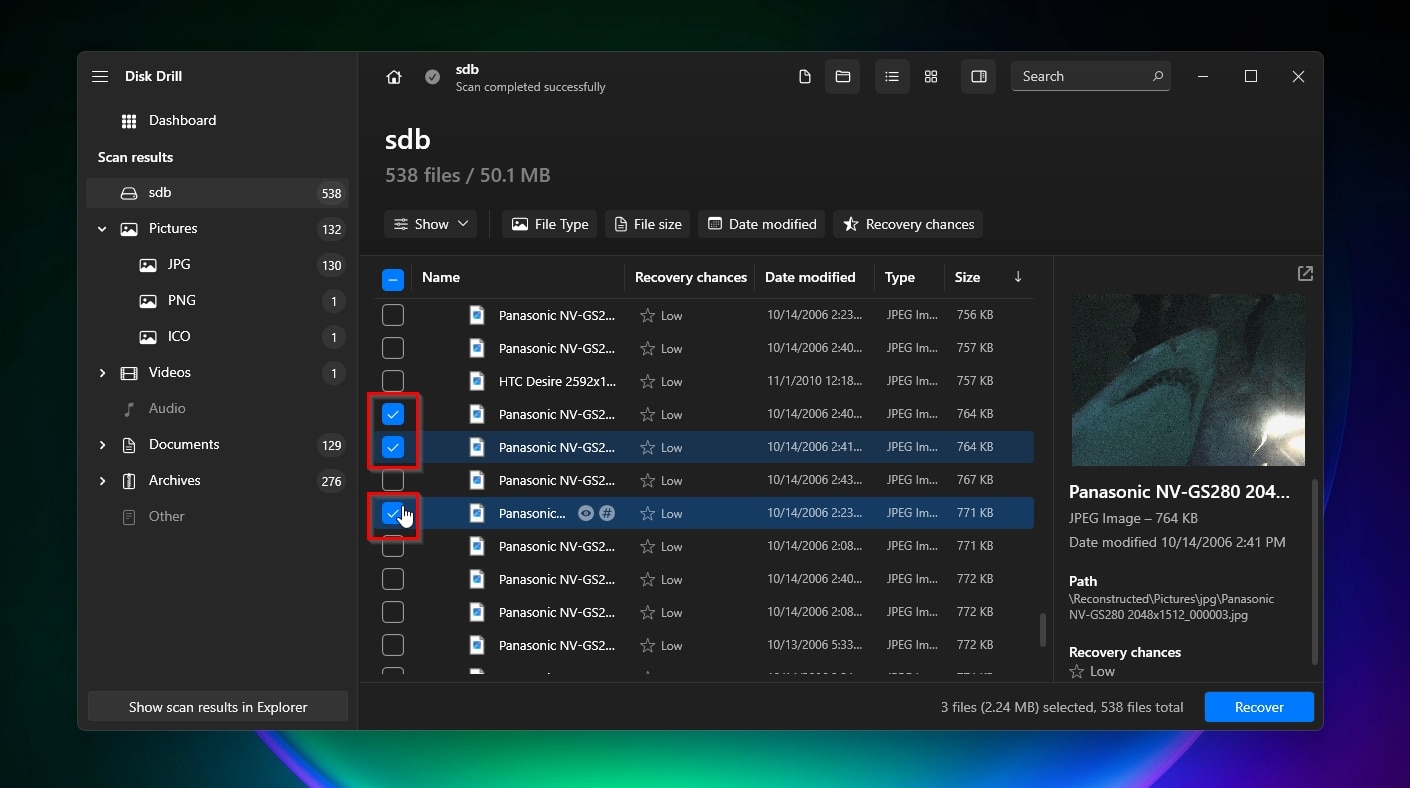Click the sdb drive icon in sidebar
Viewport: 1410px width, 788px height.
coord(129,193)
